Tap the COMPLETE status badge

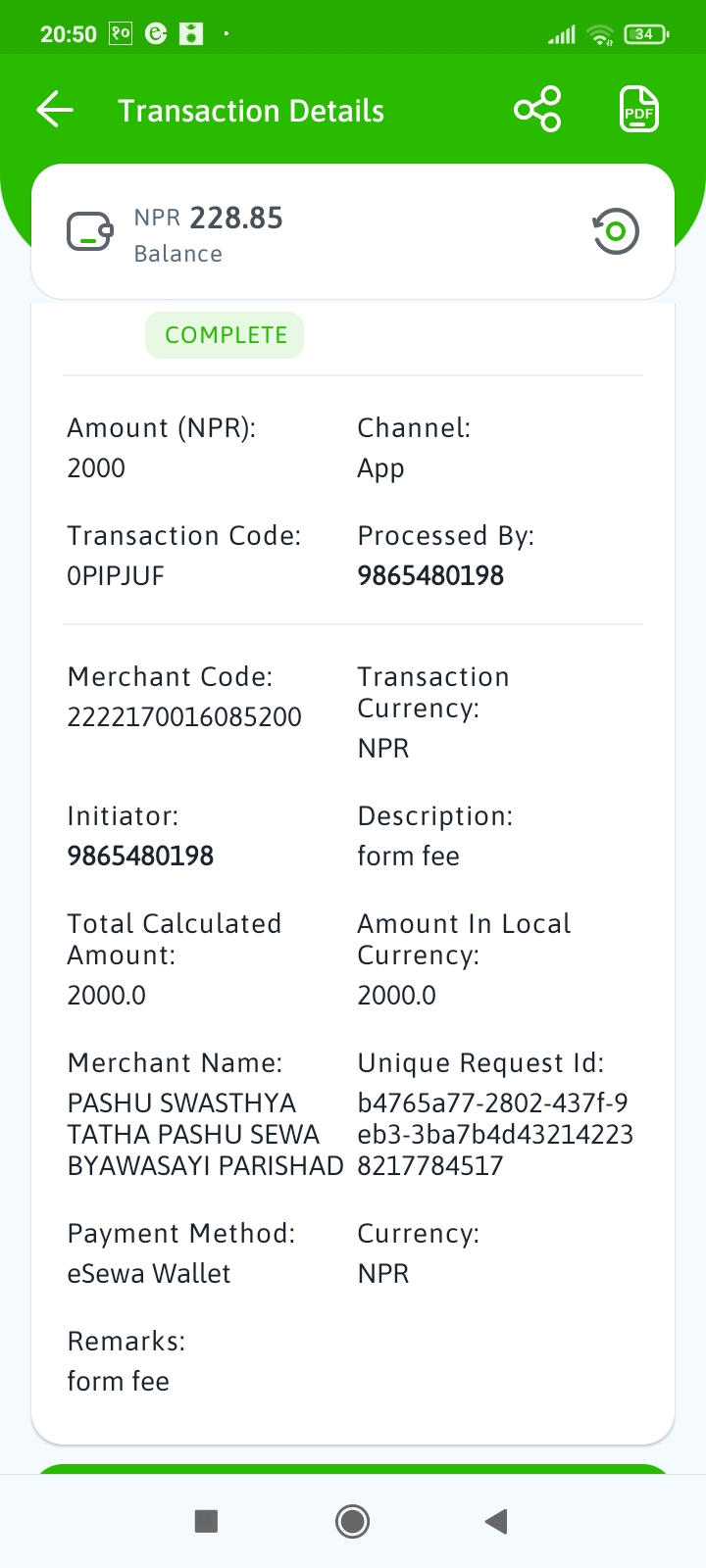coord(225,335)
